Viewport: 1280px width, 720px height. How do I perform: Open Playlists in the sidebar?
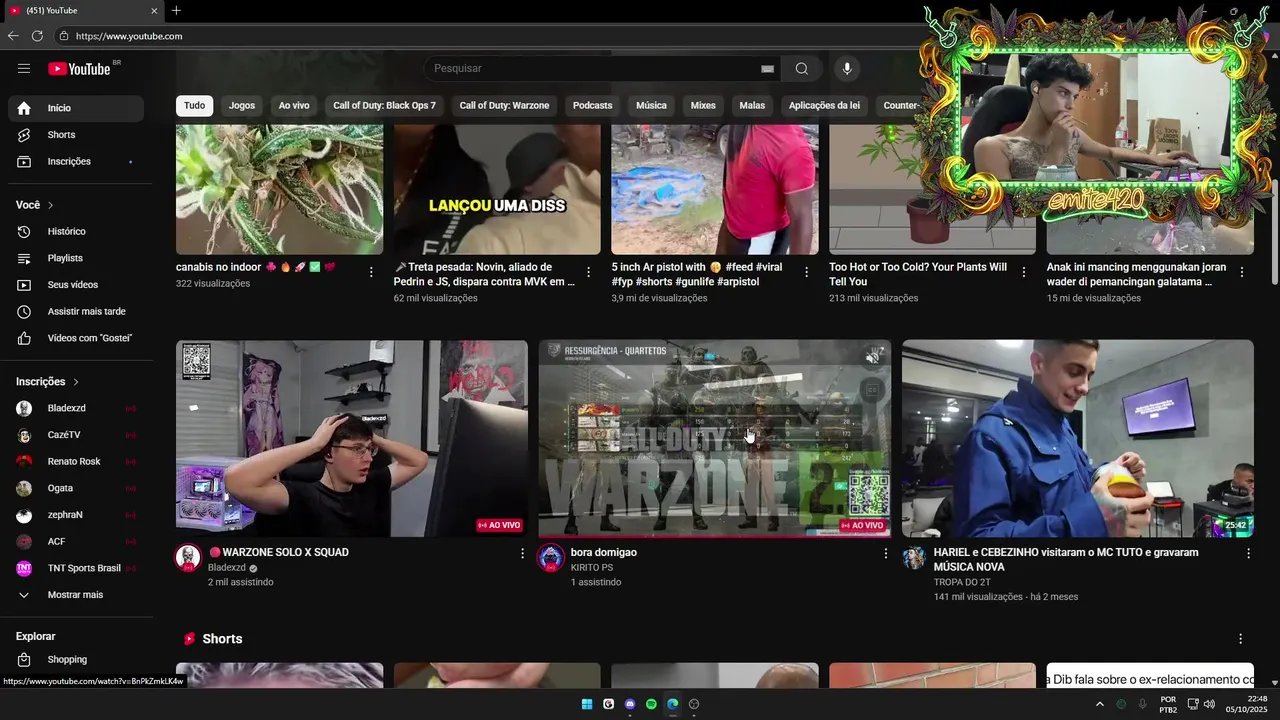pos(76,258)
